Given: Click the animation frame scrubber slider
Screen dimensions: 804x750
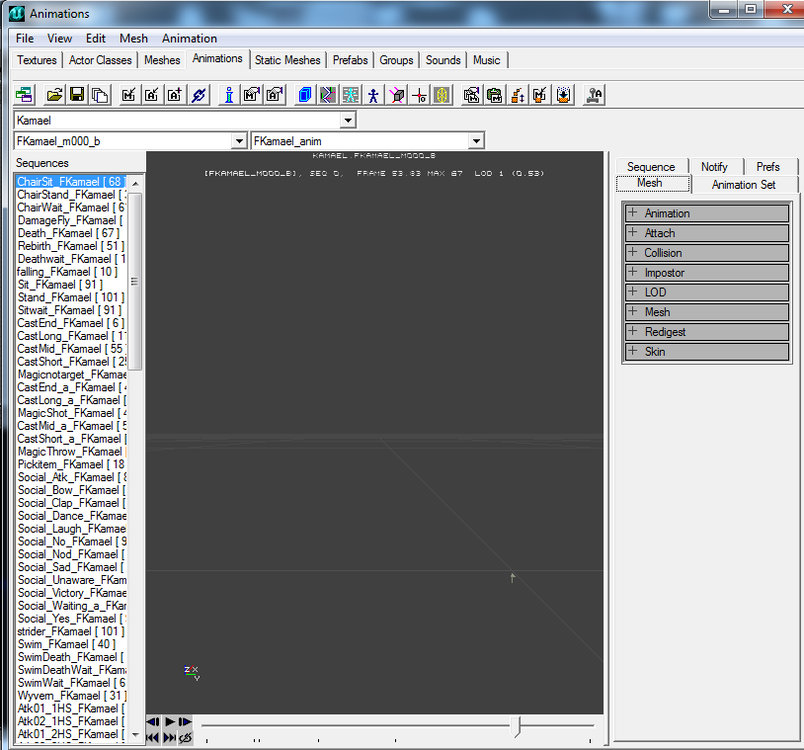Looking at the screenshot, I should [517, 726].
